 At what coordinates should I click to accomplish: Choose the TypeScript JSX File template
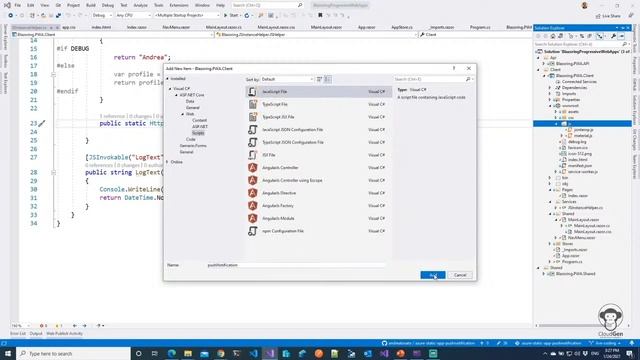point(319,117)
